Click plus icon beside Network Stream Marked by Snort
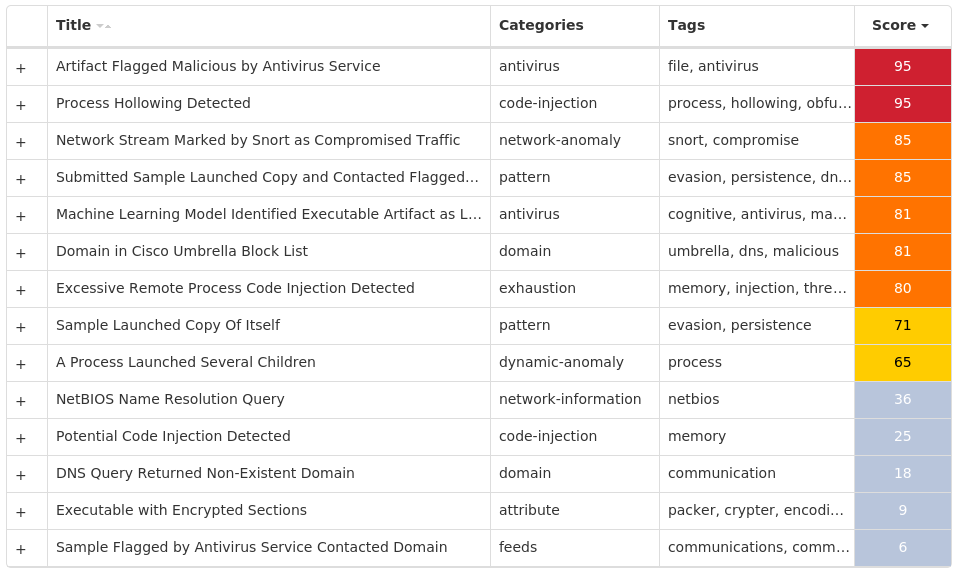This screenshot has width=962, height=573. click(21, 141)
